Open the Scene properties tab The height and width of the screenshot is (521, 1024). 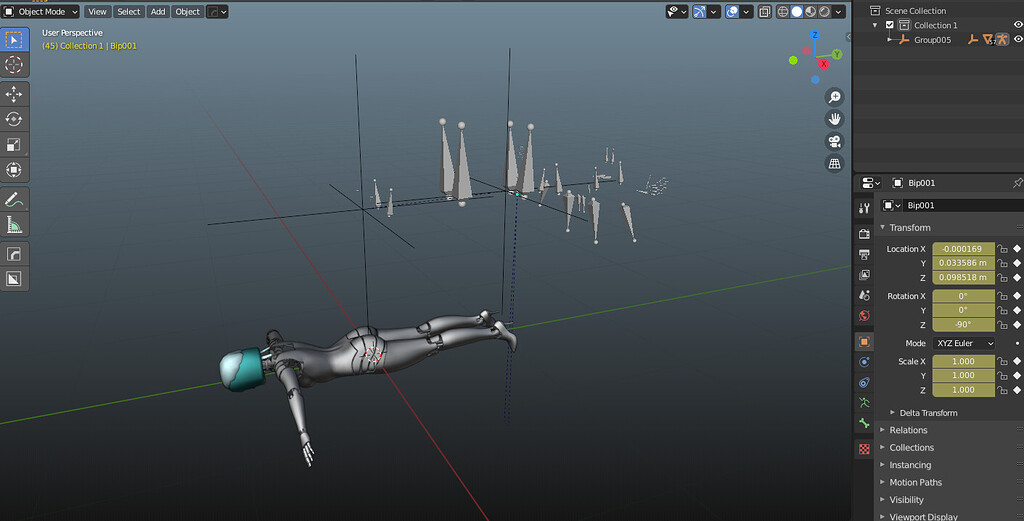(864, 295)
